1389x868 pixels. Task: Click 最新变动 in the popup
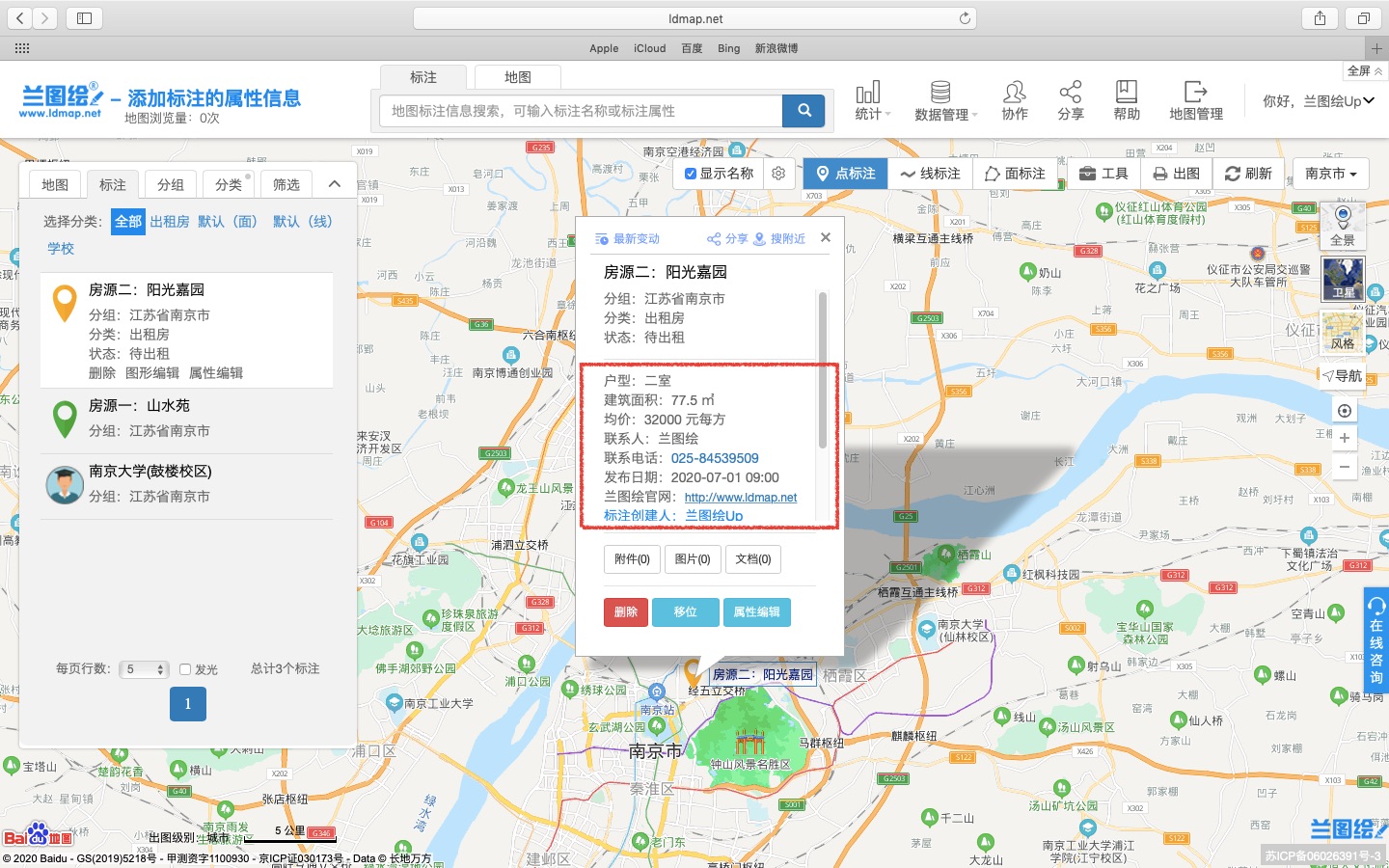[x=628, y=239]
